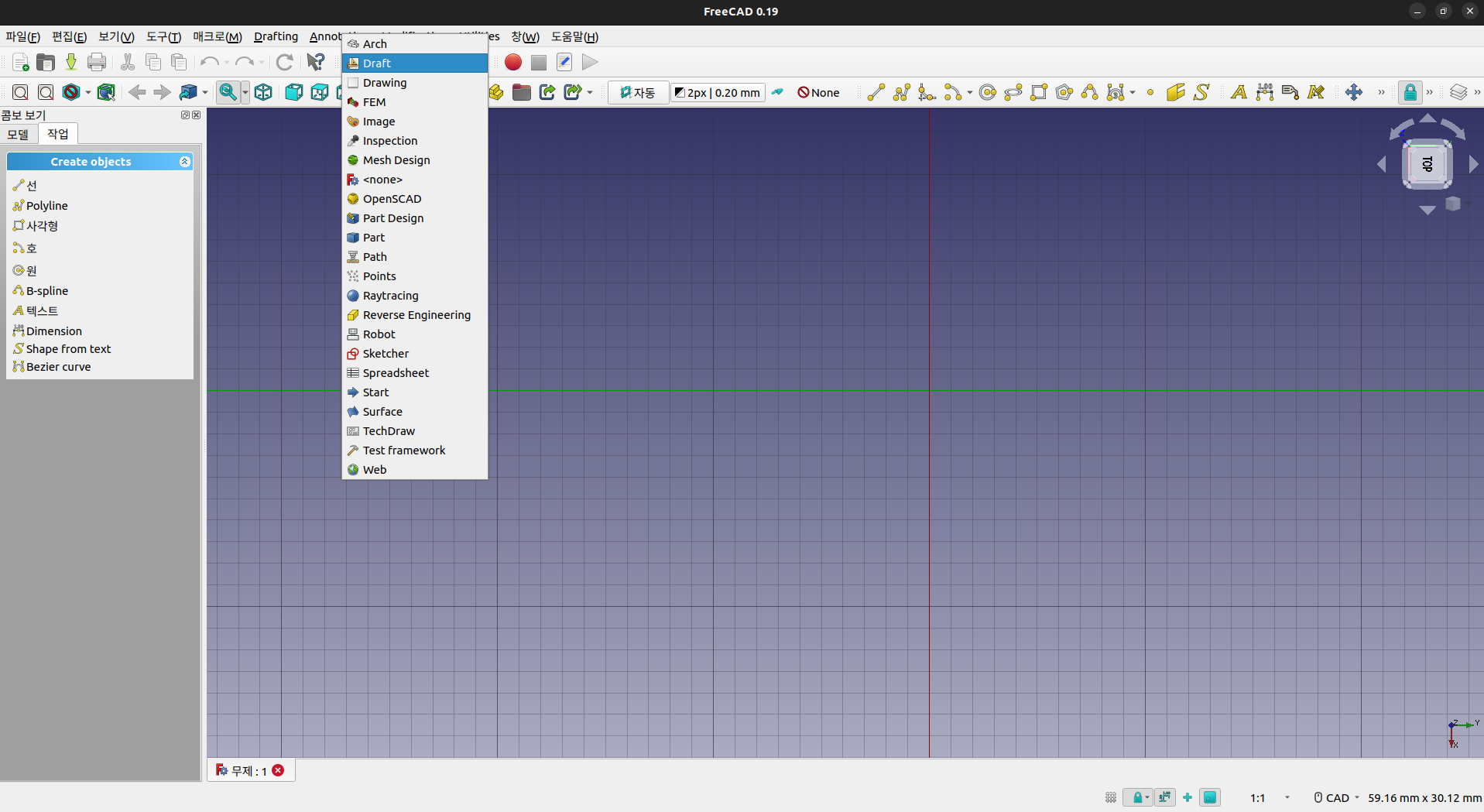Click the Open file folder icon

46,63
